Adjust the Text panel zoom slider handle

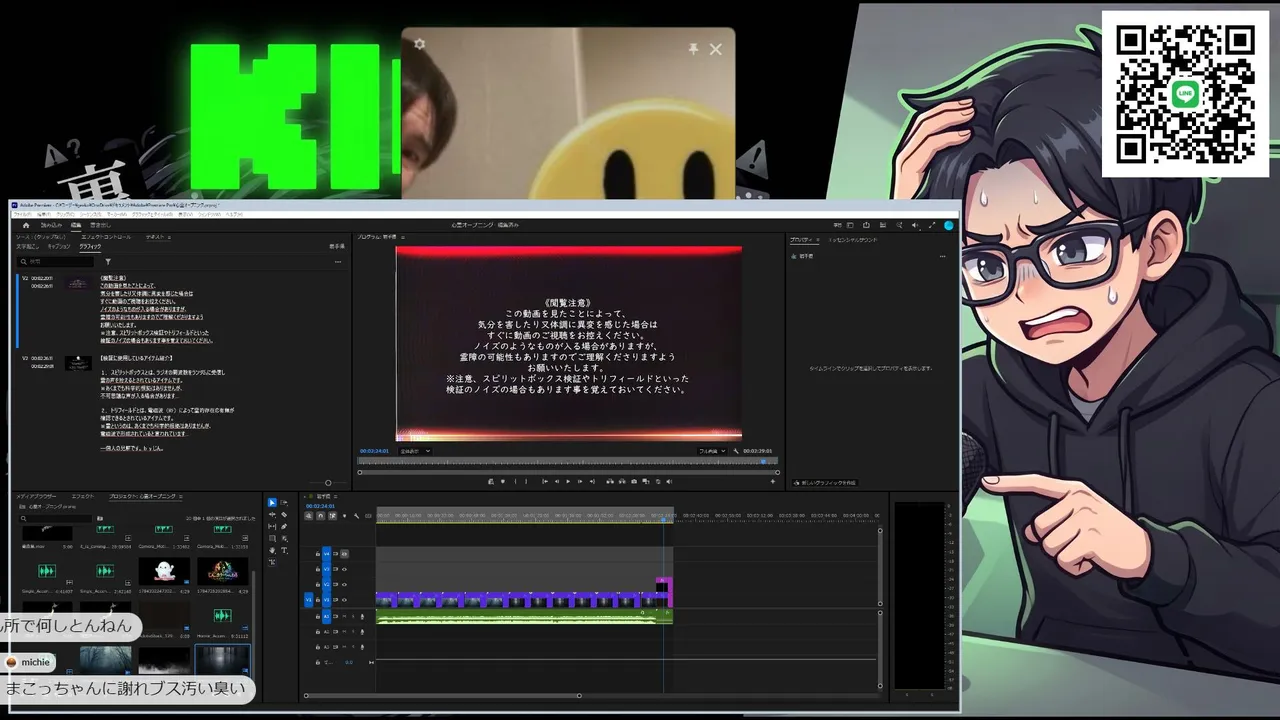click(x=328, y=483)
